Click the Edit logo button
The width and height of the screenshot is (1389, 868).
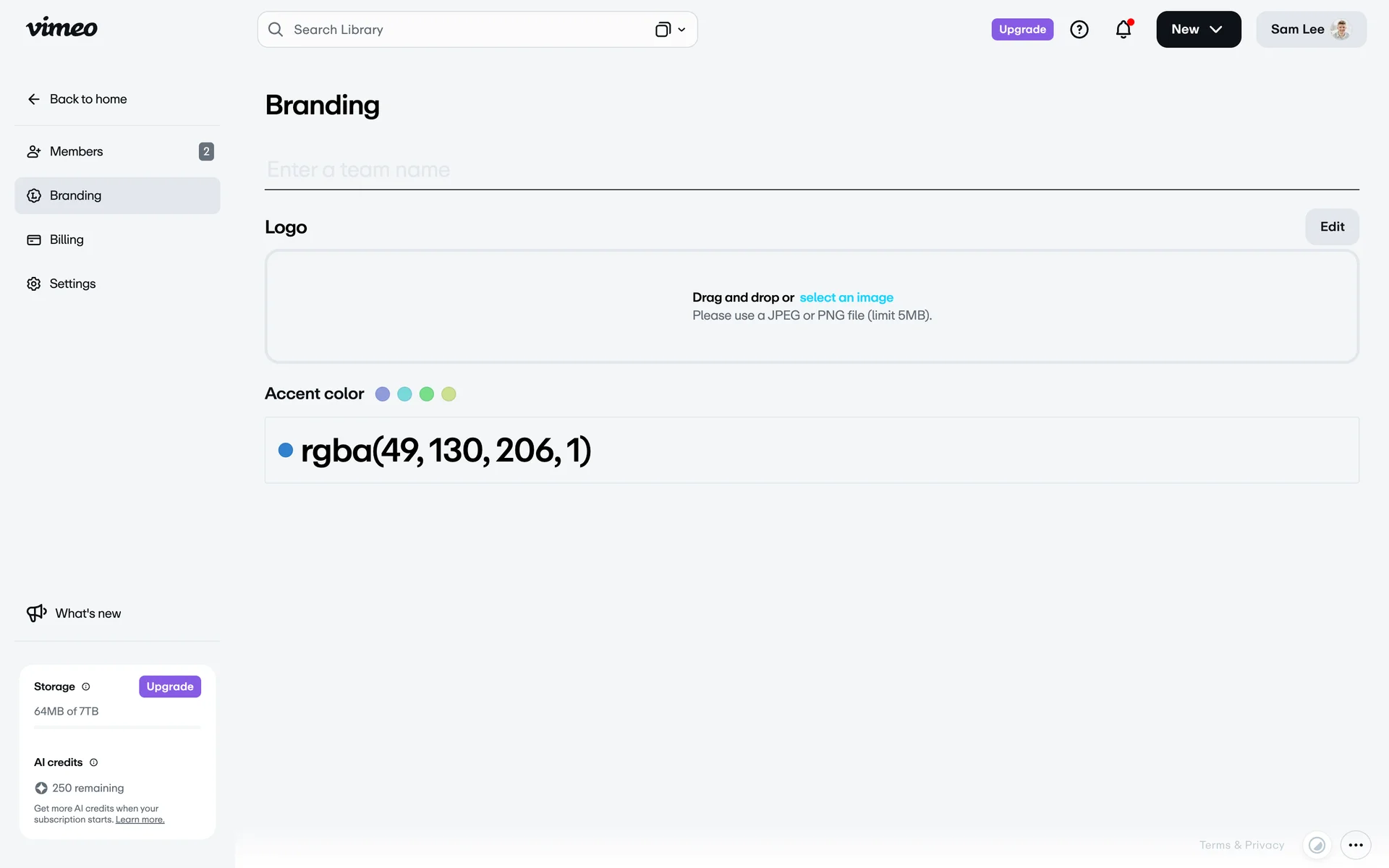point(1331,226)
